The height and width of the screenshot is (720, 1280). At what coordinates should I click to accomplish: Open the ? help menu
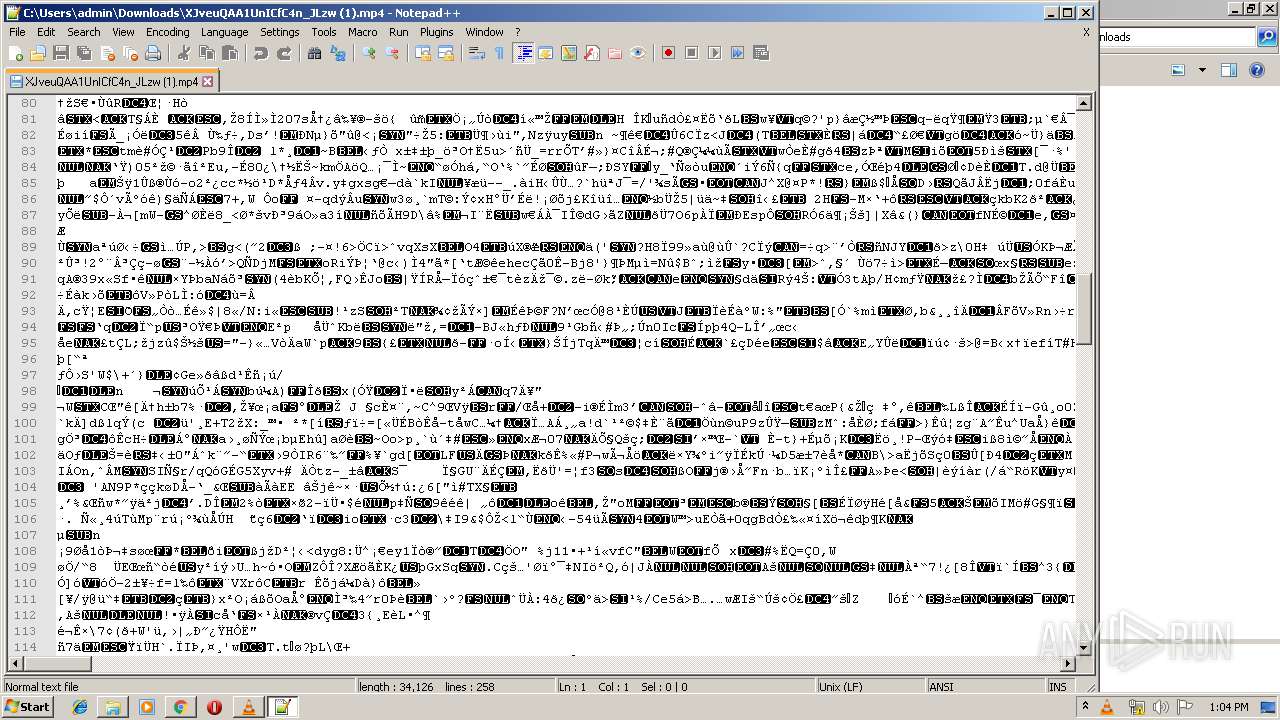click(517, 32)
